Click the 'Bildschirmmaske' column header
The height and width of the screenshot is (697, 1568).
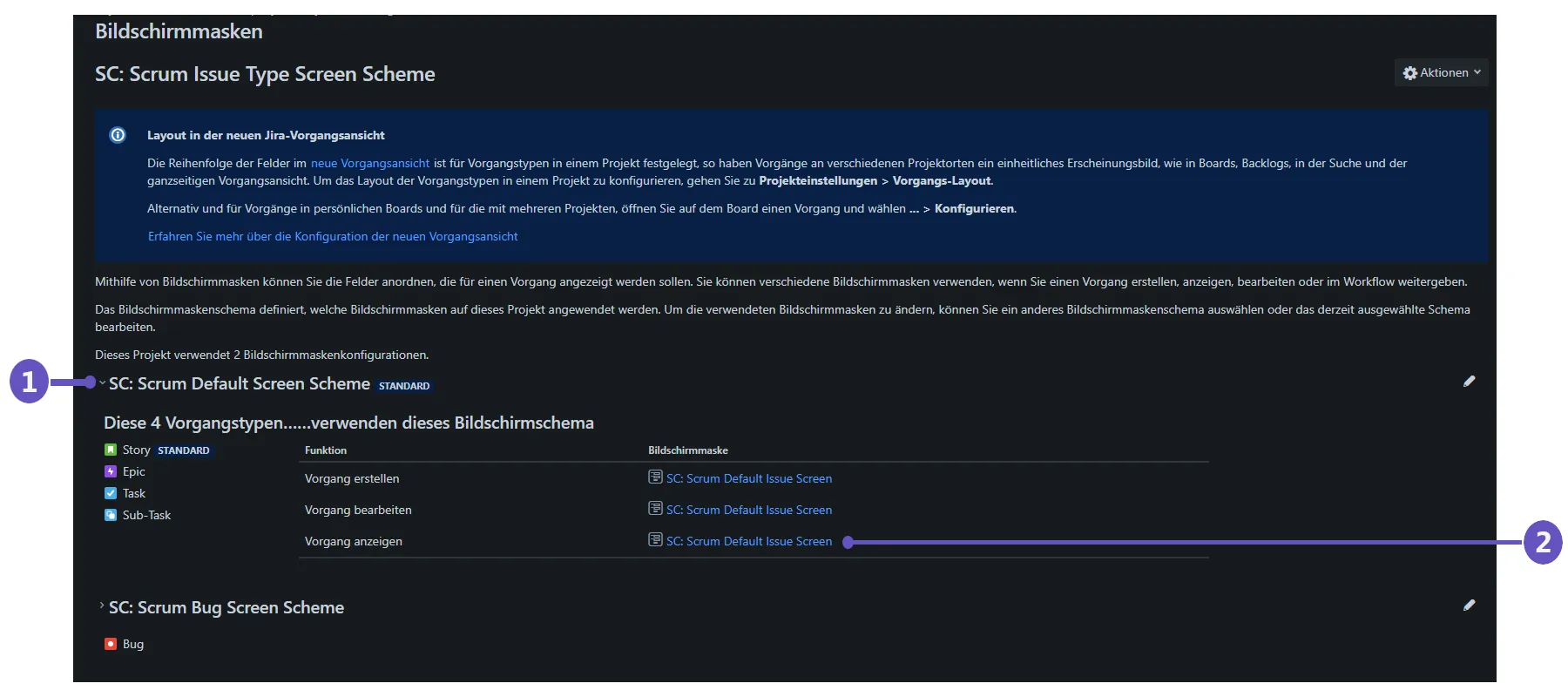click(x=688, y=450)
